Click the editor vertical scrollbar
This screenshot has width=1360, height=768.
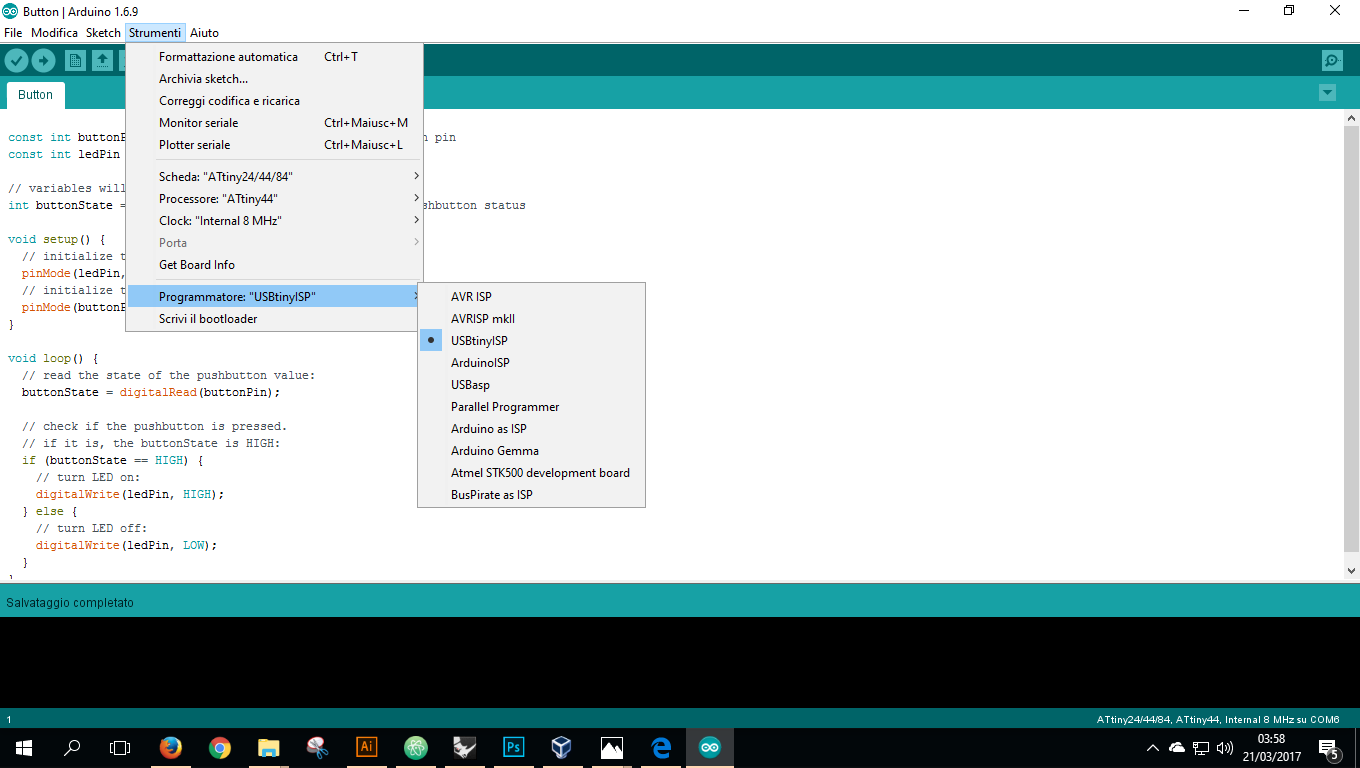tap(1351, 340)
